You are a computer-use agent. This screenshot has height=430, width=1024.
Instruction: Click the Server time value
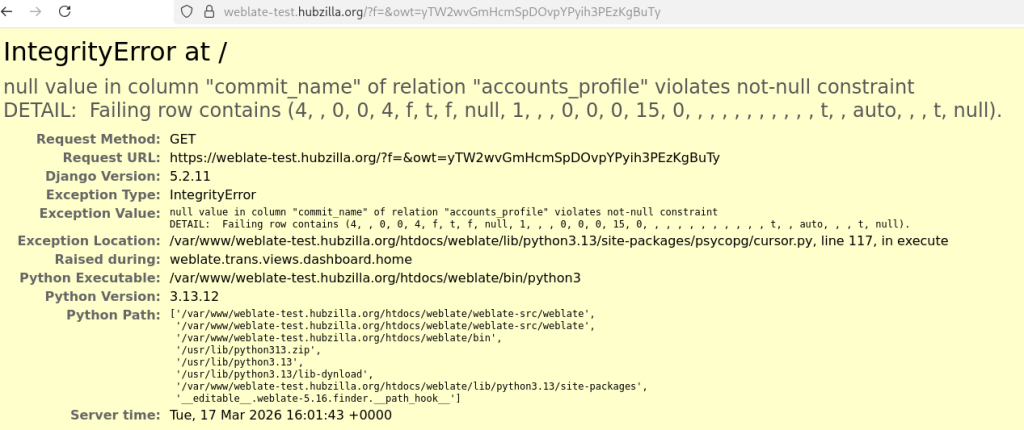280,415
